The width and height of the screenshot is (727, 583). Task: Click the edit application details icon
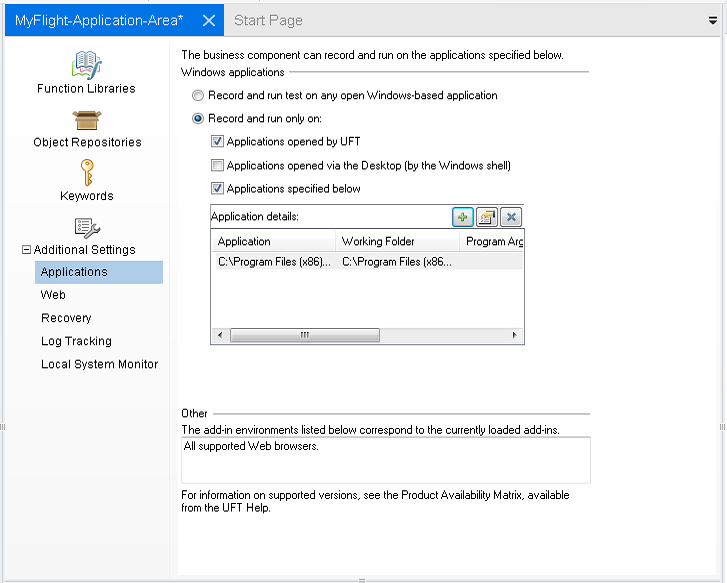(x=487, y=217)
